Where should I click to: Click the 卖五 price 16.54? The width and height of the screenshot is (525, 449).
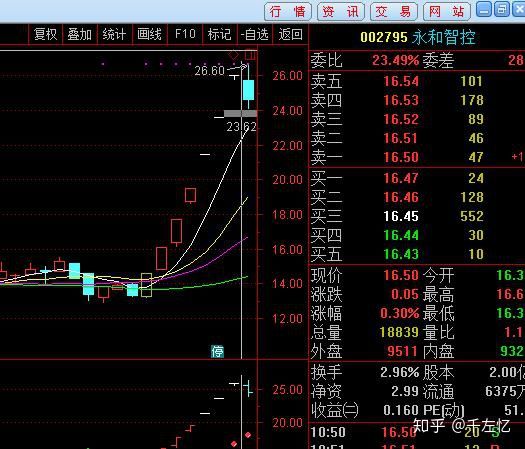click(401, 81)
